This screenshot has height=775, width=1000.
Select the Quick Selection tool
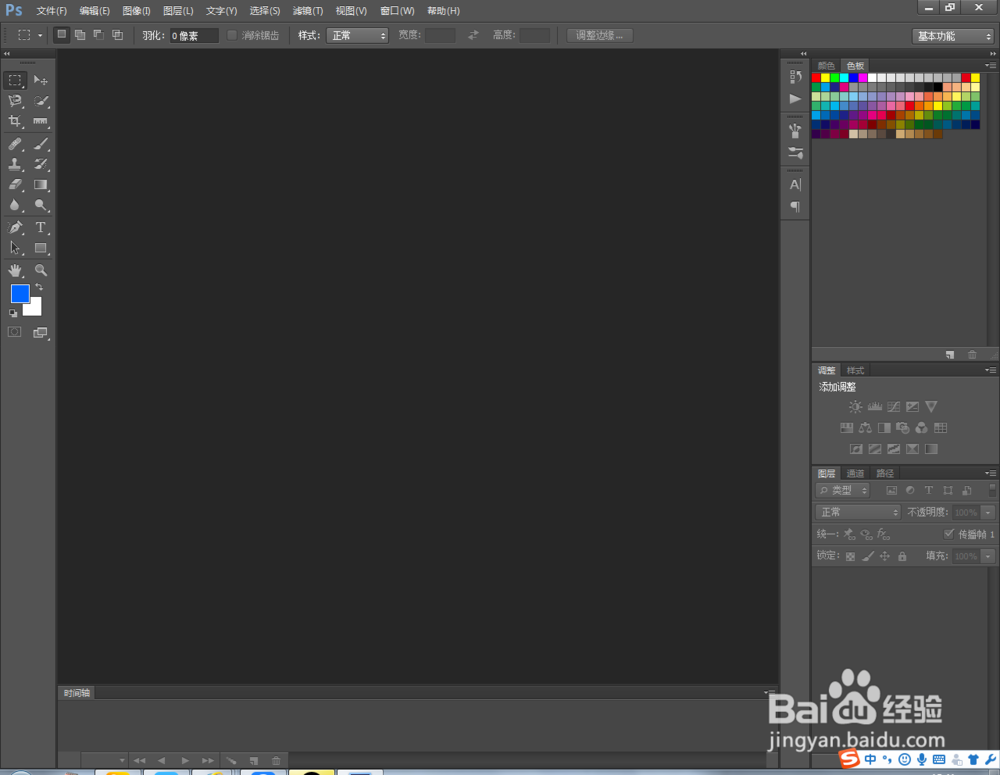(x=41, y=101)
